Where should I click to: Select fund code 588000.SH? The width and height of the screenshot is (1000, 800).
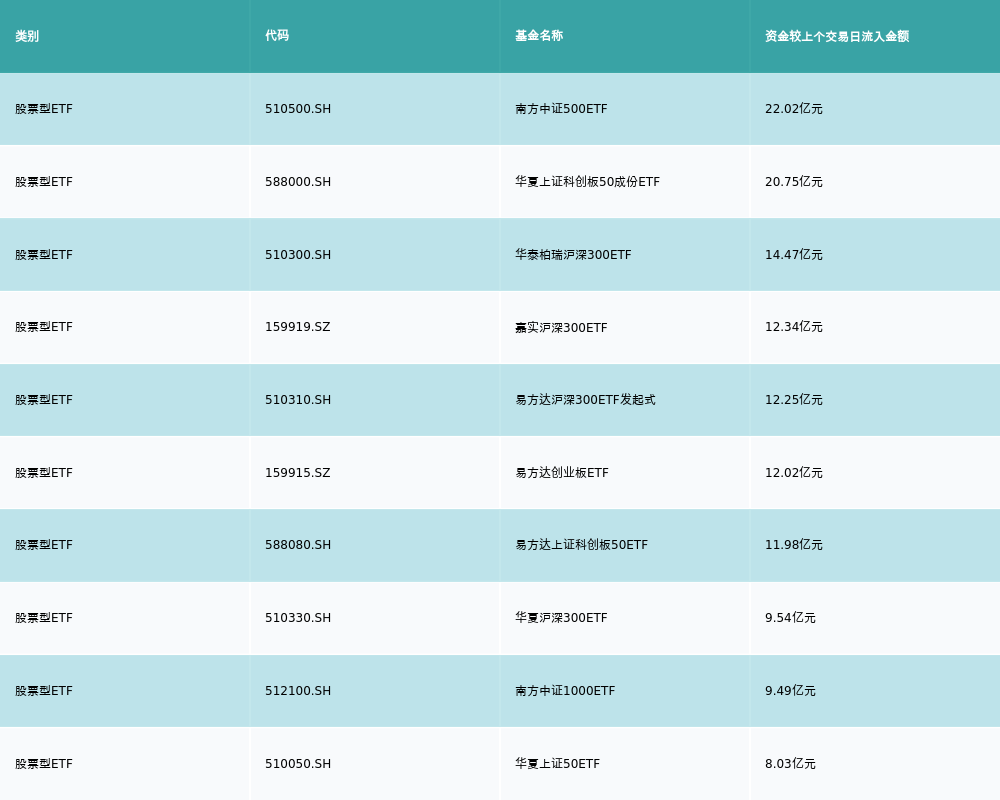298,182
